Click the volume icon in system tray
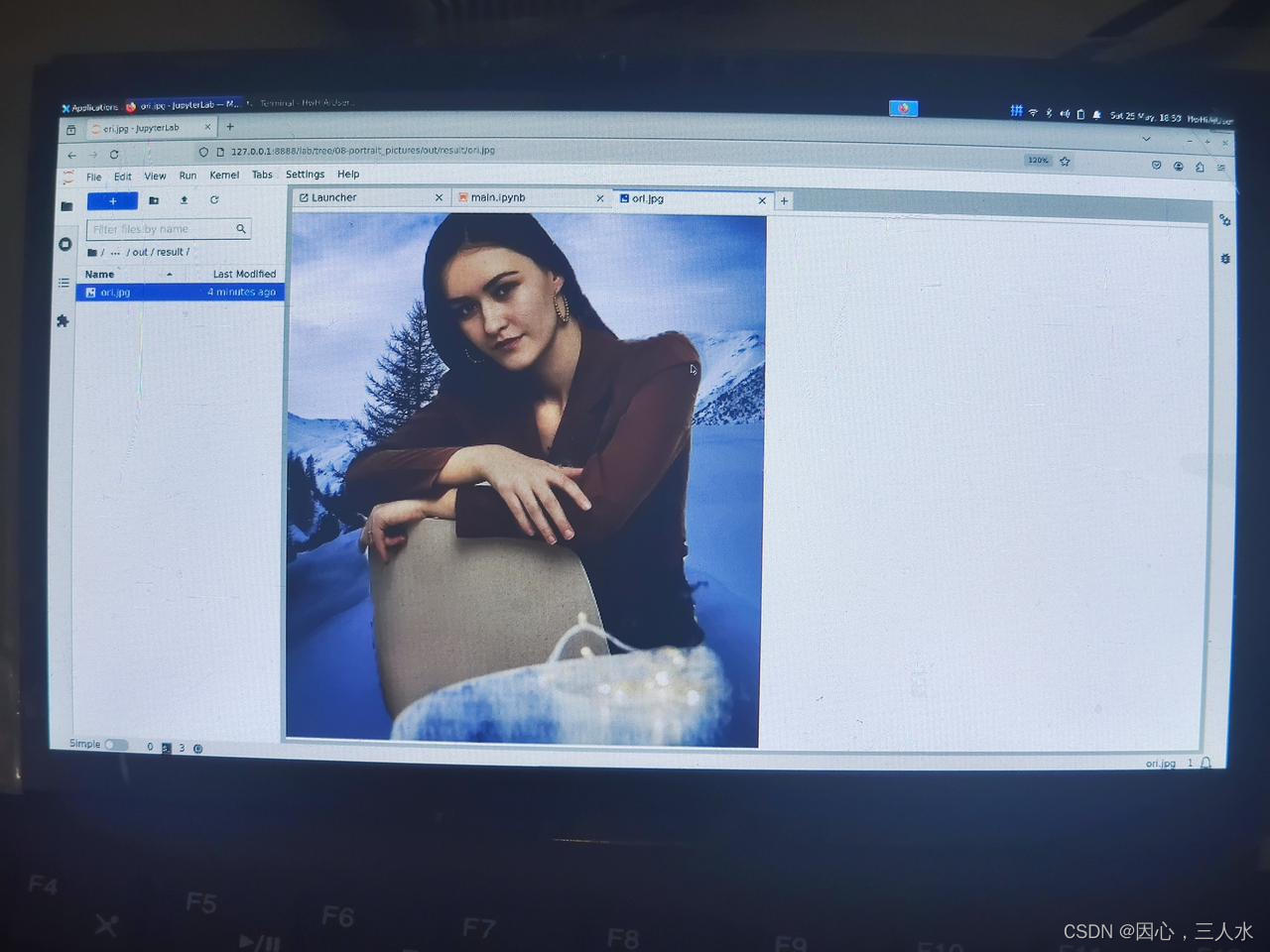This screenshot has height=952, width=1270. (1065, 113)
